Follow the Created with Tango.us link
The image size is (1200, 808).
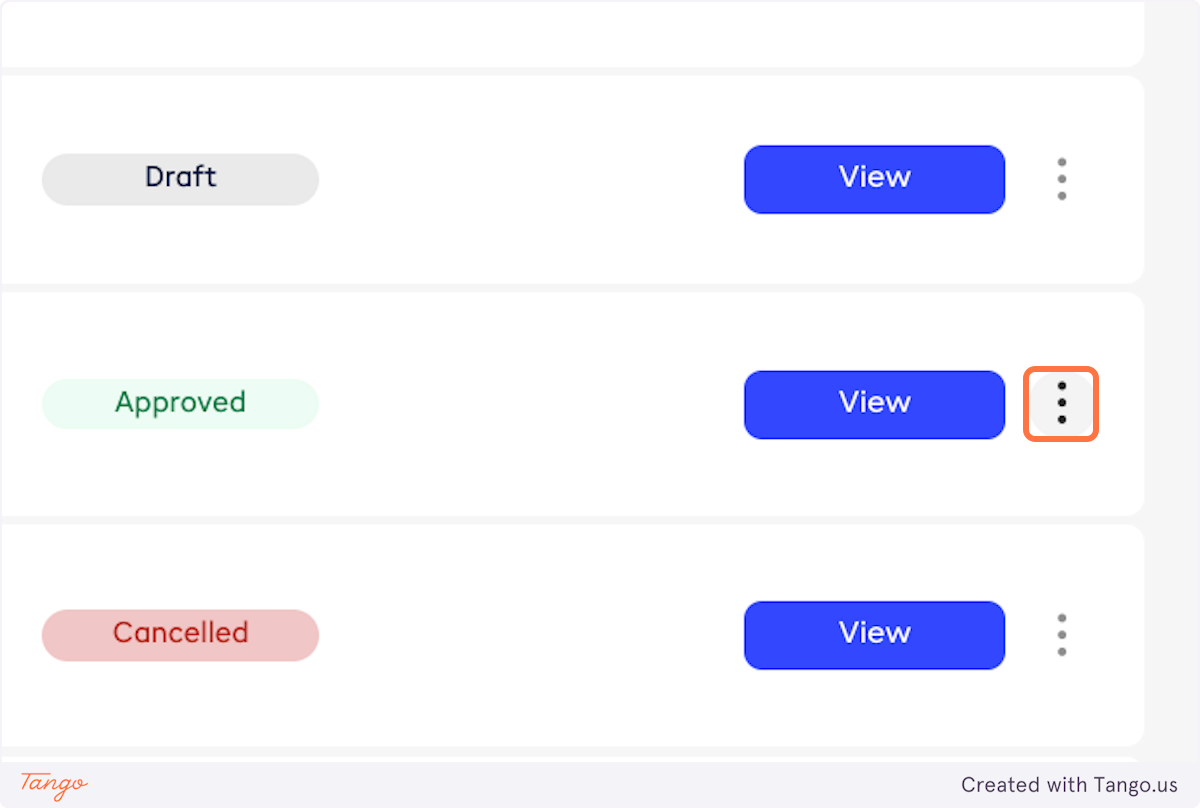click(x=1069, y=785)
